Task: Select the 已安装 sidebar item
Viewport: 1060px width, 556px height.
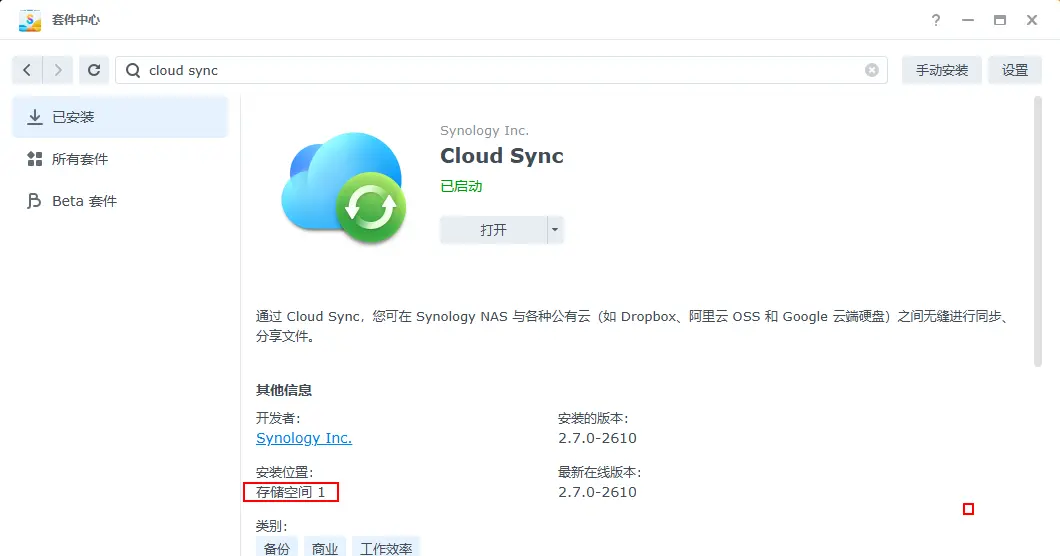Action: pos(120,117)
